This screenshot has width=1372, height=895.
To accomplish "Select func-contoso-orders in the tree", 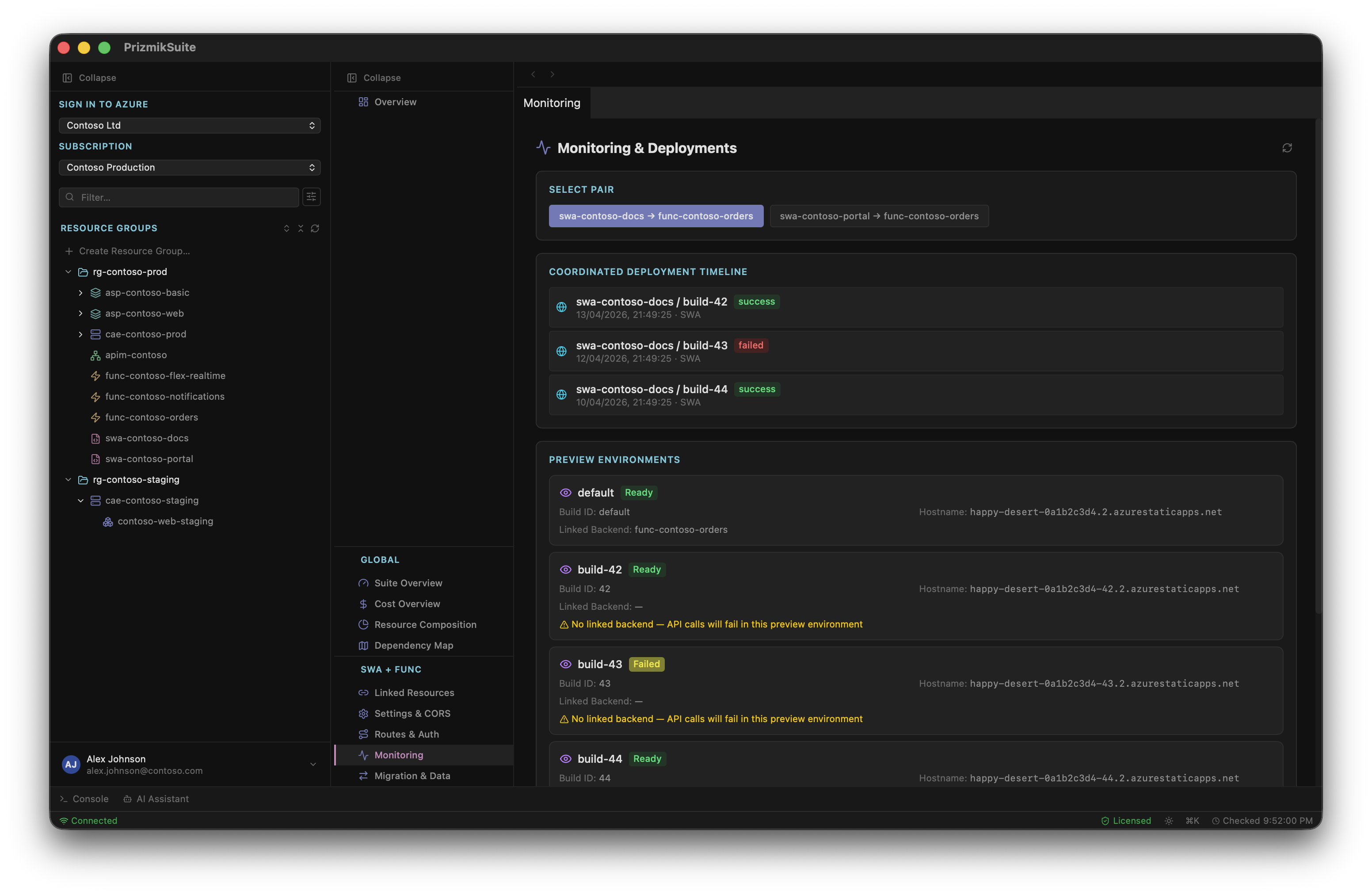I will coord(151,417).
